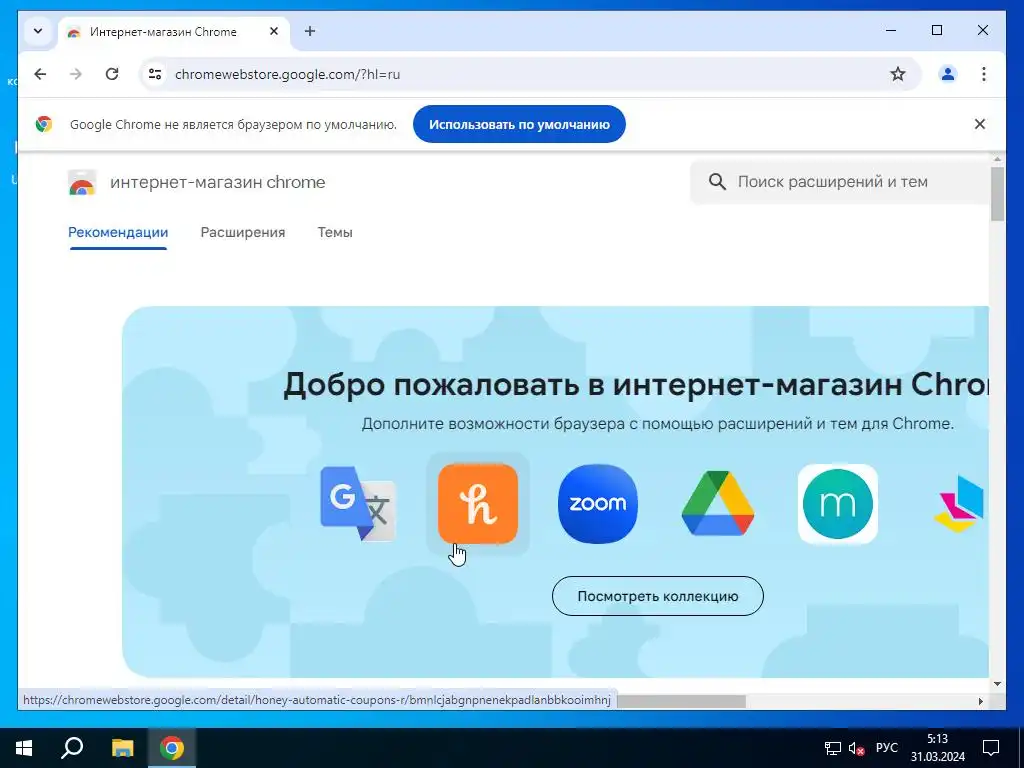
Task: Open the Honey extension icon
Action: coord(477,504)
